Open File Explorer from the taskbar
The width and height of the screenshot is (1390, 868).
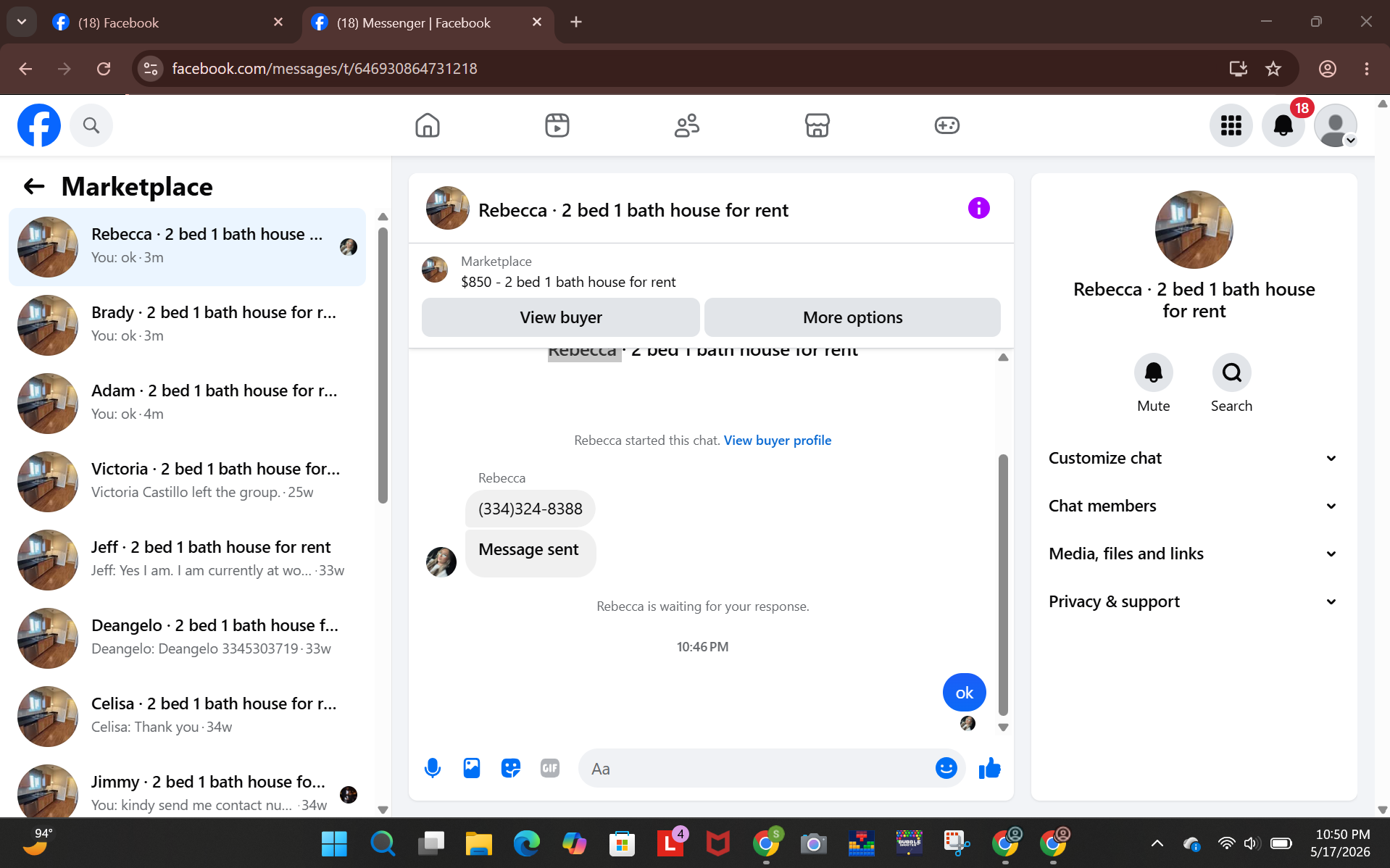click(478, 843)
